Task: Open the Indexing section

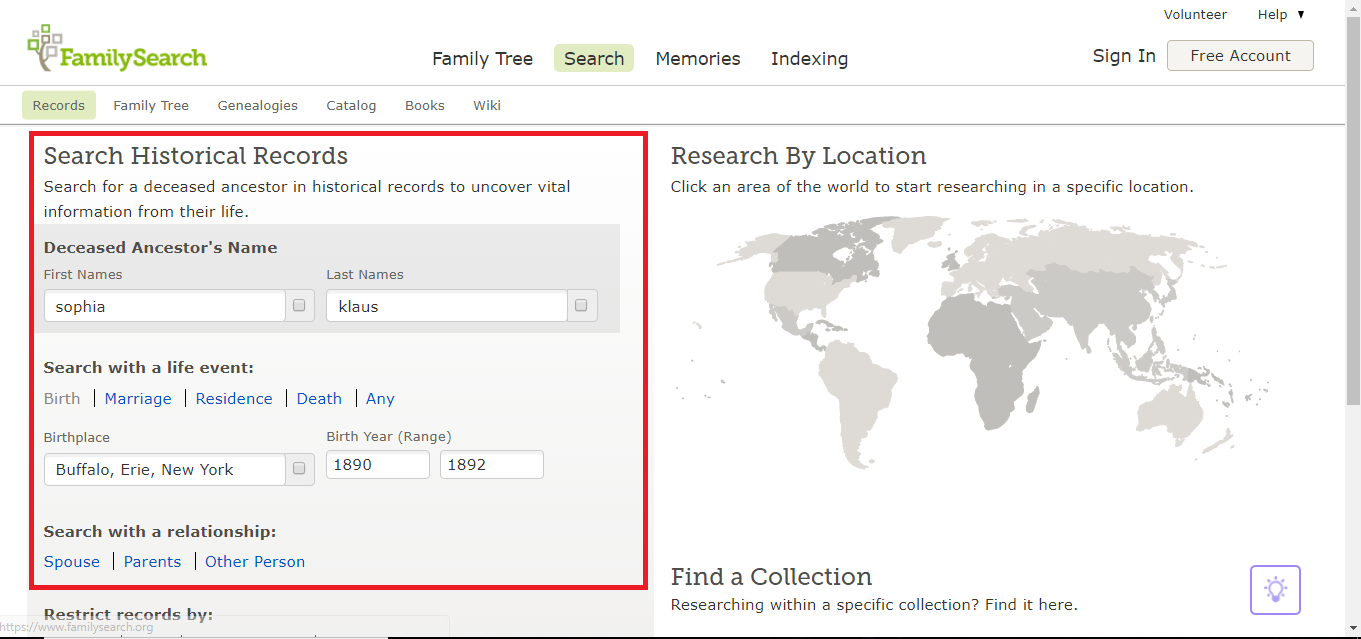Action: coord(809,59)
